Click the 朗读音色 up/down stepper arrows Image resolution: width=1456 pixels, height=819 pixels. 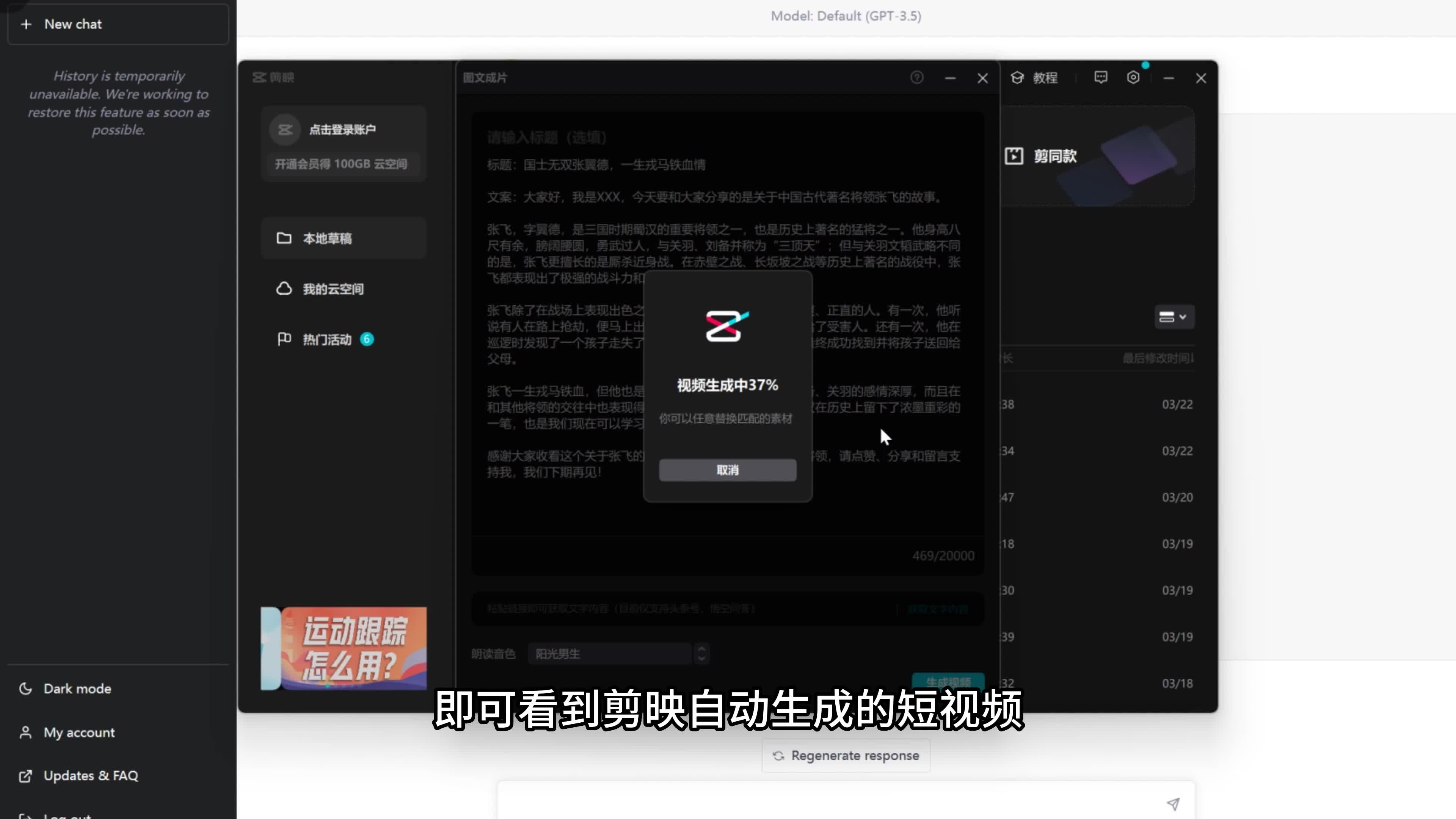701,654
